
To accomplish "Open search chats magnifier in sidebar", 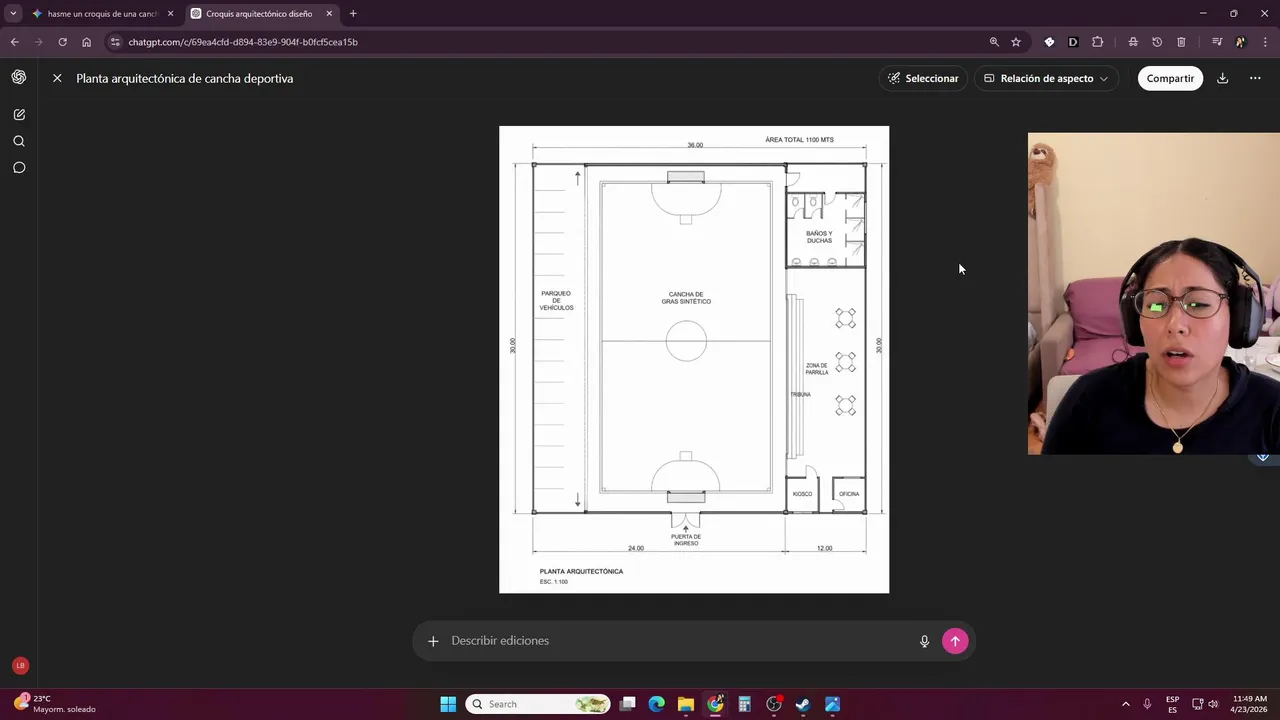I will click(x=19, y=141).
